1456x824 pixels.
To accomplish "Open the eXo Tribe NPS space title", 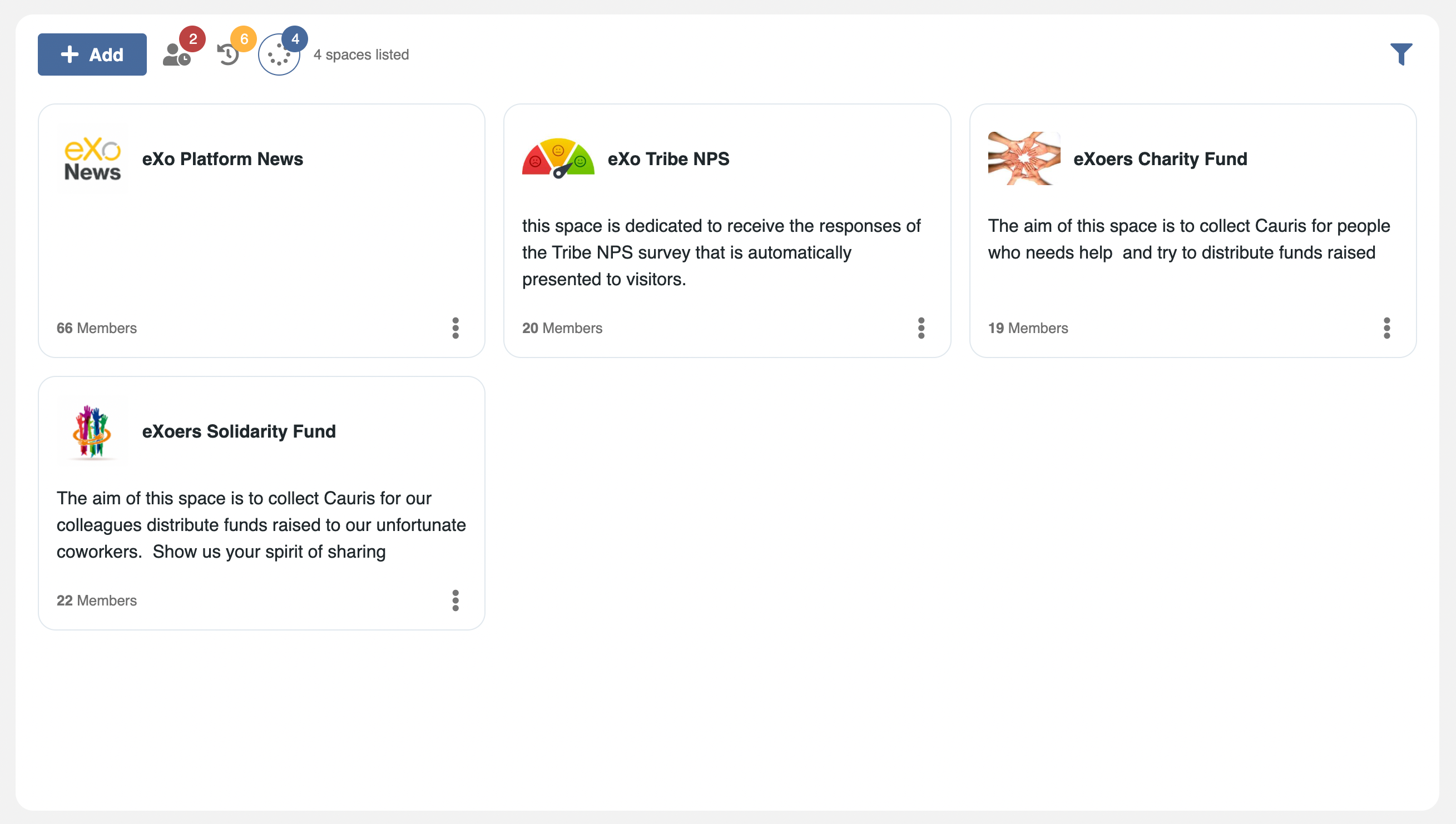I will (x=668, y=159).
